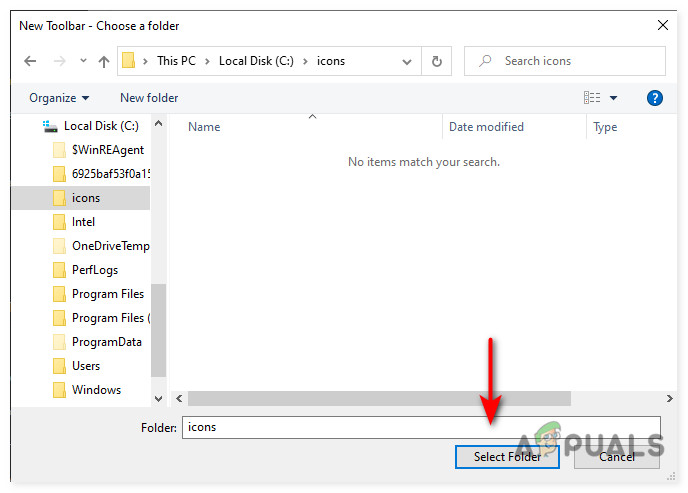Refresh the icons folder view

(x=436, y=61)
